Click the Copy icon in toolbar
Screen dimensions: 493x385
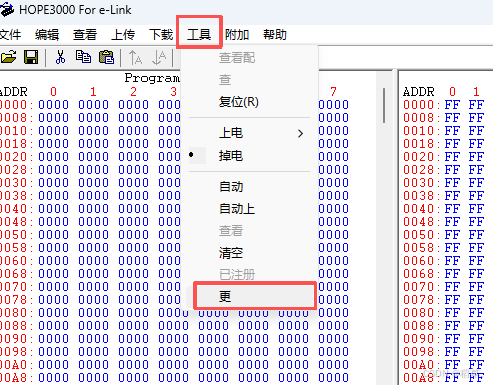pos(83,57)
